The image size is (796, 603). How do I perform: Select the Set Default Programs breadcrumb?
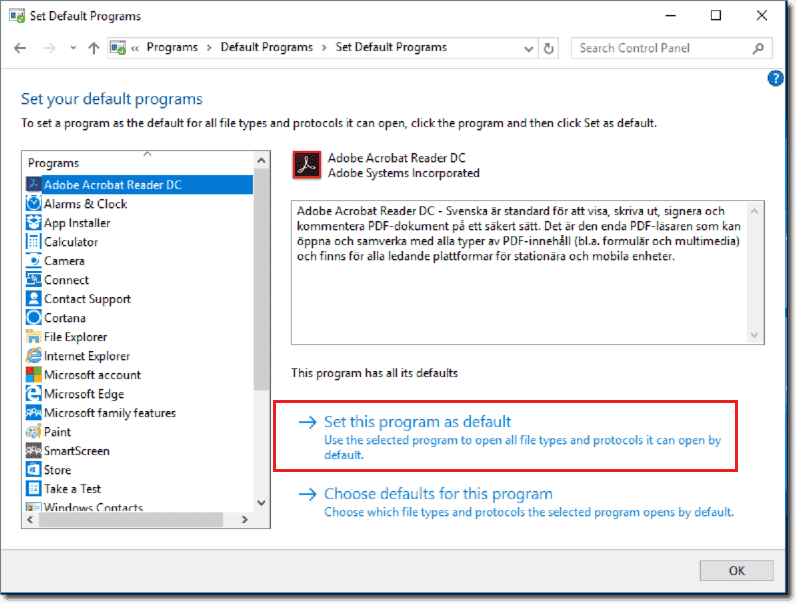391,47
